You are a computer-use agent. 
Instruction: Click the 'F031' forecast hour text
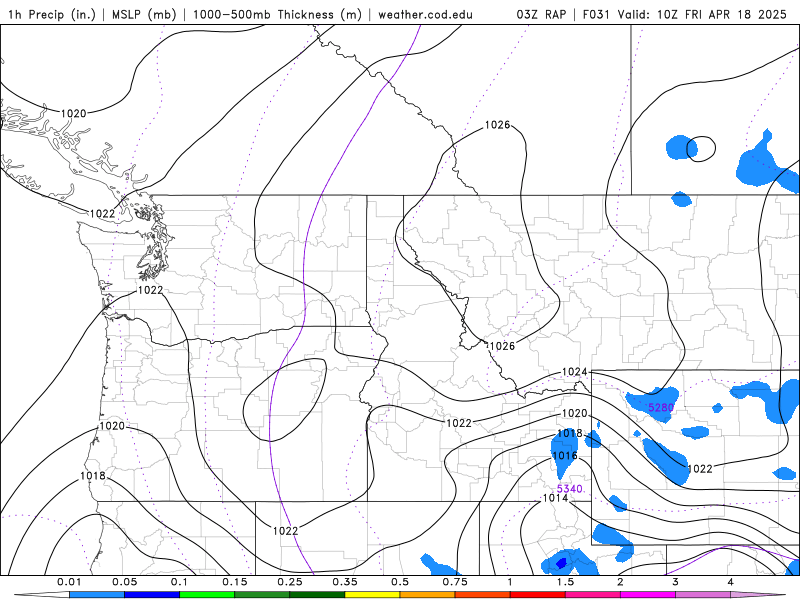596,14
